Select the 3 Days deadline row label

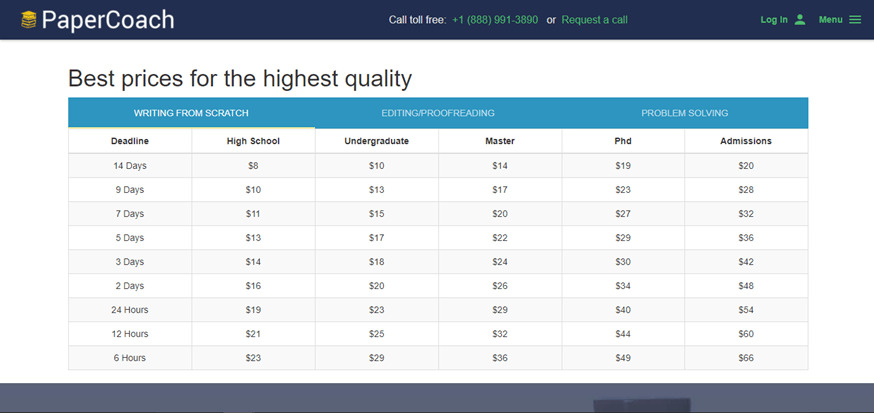[130, 262]
